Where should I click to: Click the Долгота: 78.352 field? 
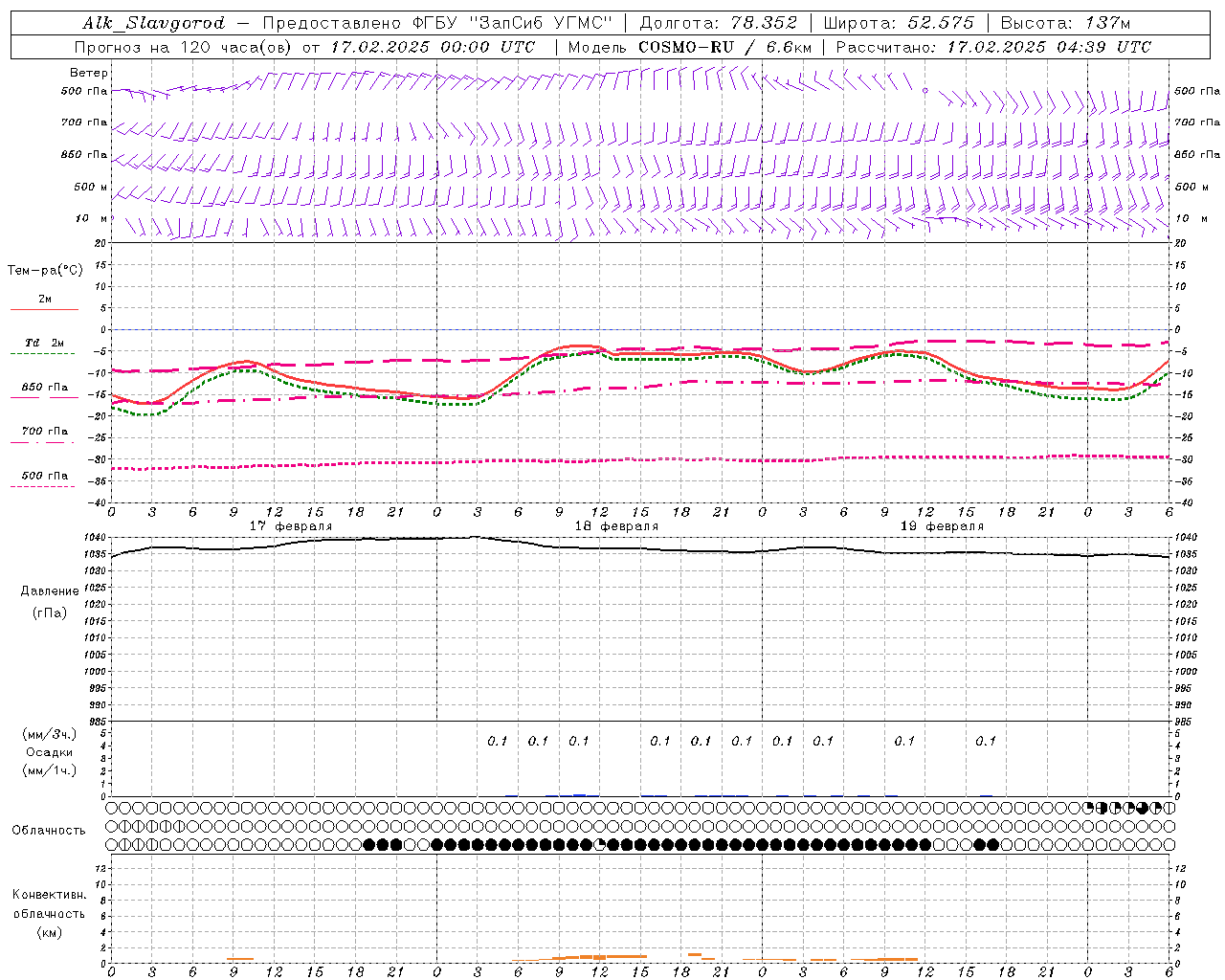coord(718,23)
